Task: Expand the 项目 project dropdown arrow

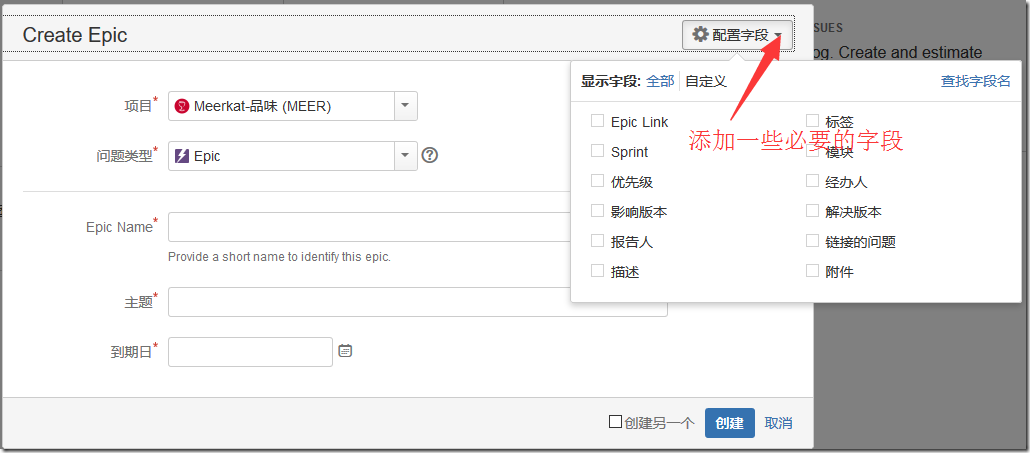Action: [x=404, y=105]
